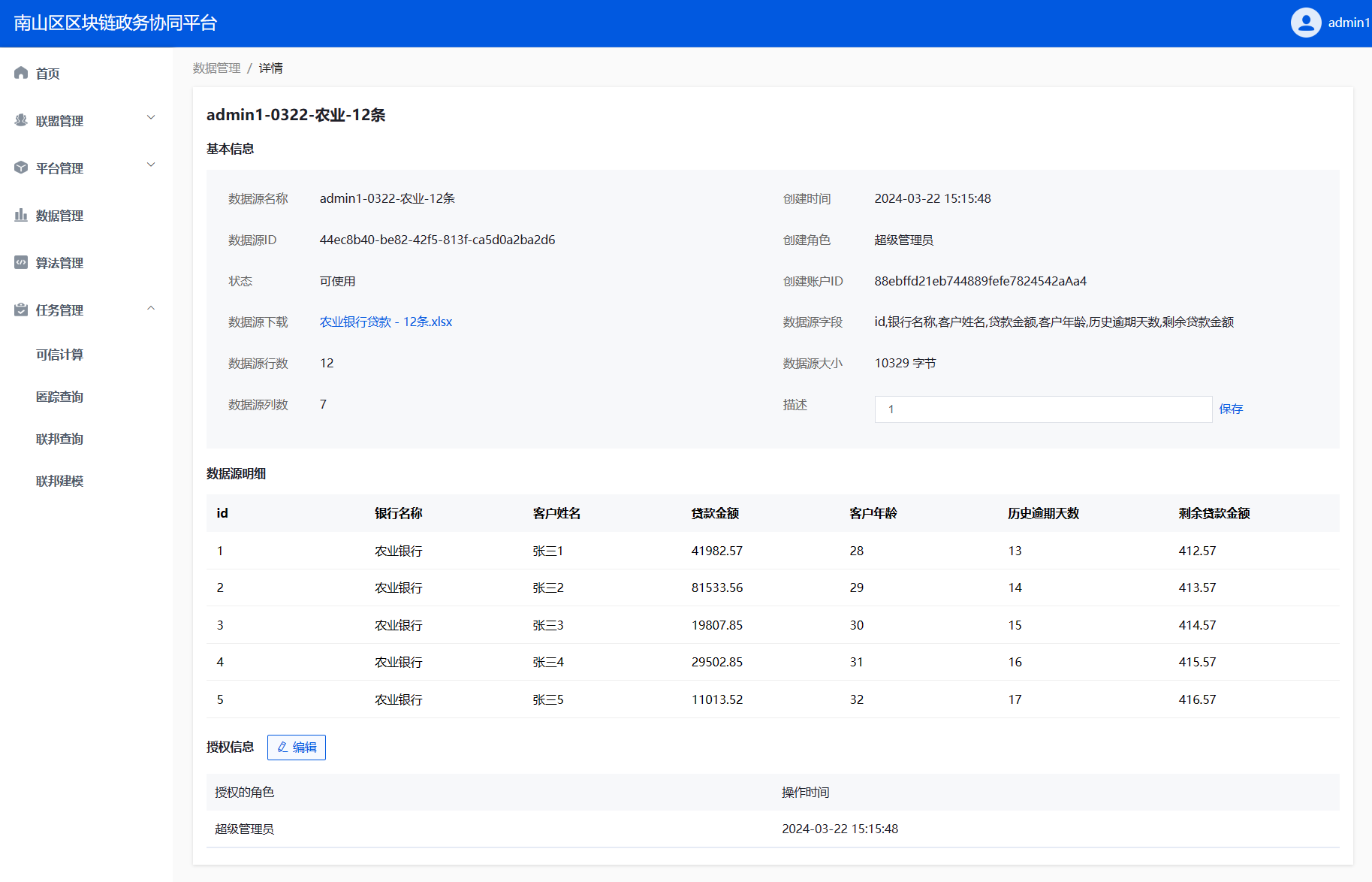Click the cell 张三2
Screen dimensions: 1372x882
pos(548,587)
